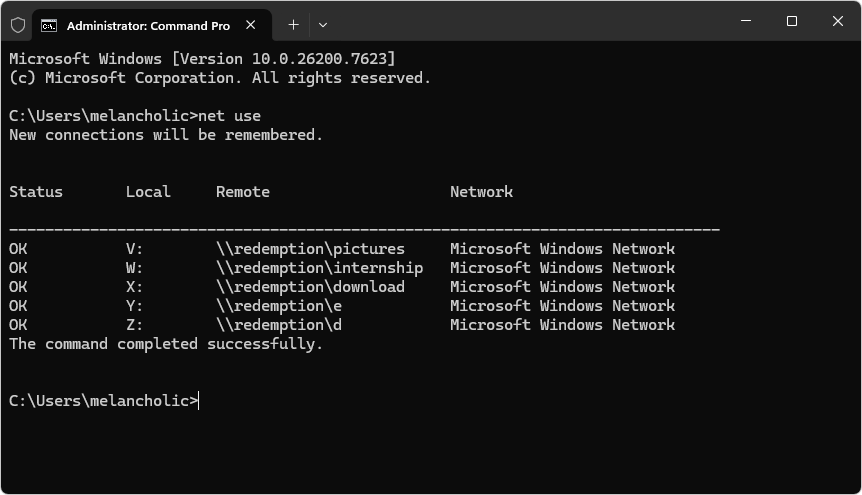The width and height of the screenshot is (862, 495).
Task: Click the typed 'net use' command text
Action: pos(229,116)
